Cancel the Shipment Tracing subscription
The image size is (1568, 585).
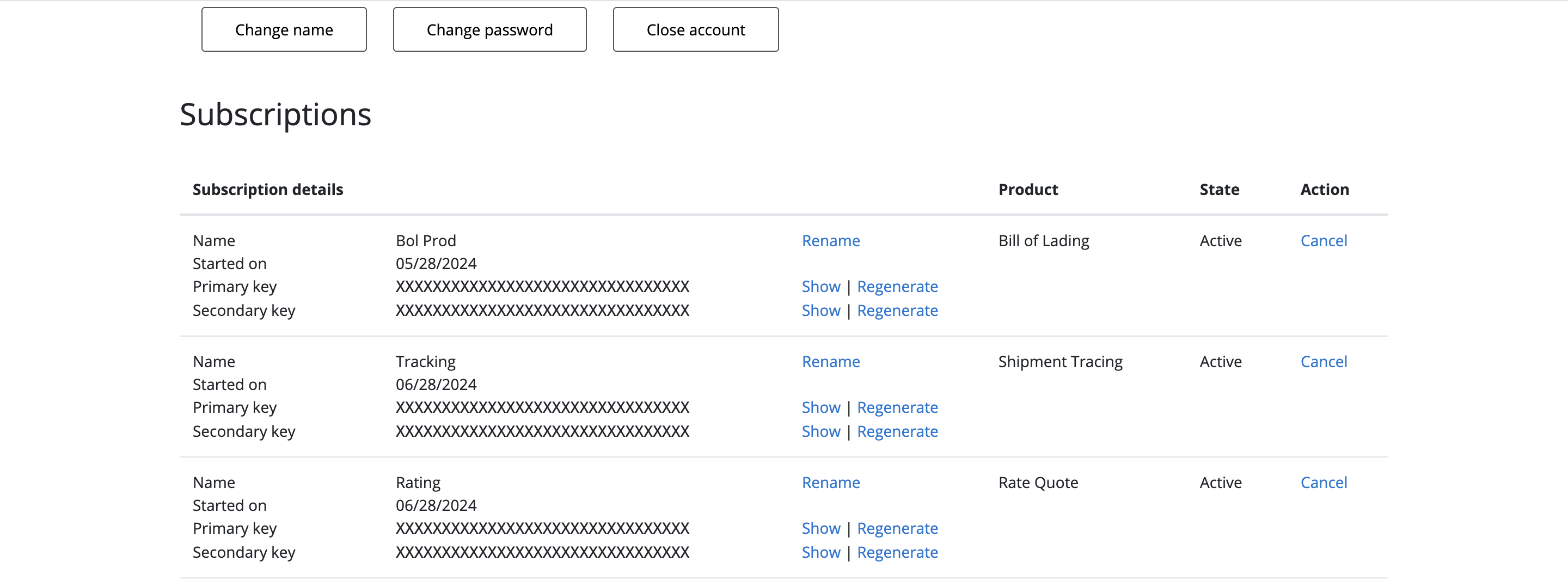pyautogui.click(x=1324, y=362)
